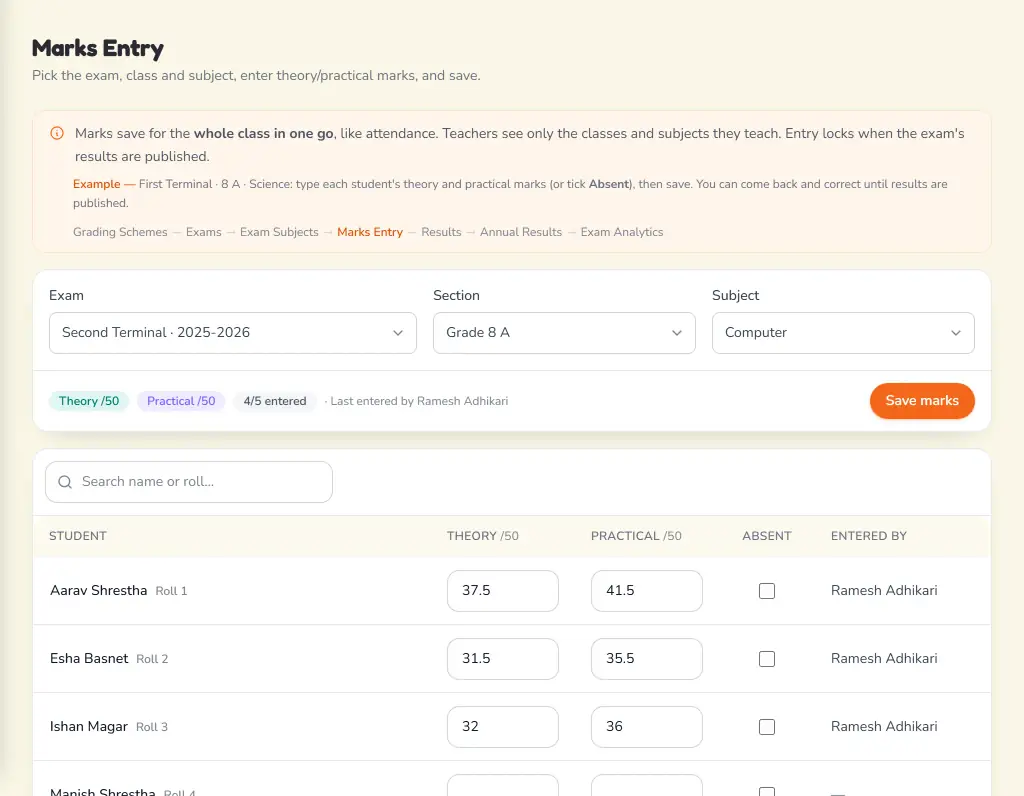Click the Theory /50 badge

pyautogui.click(x=89, y=401)
